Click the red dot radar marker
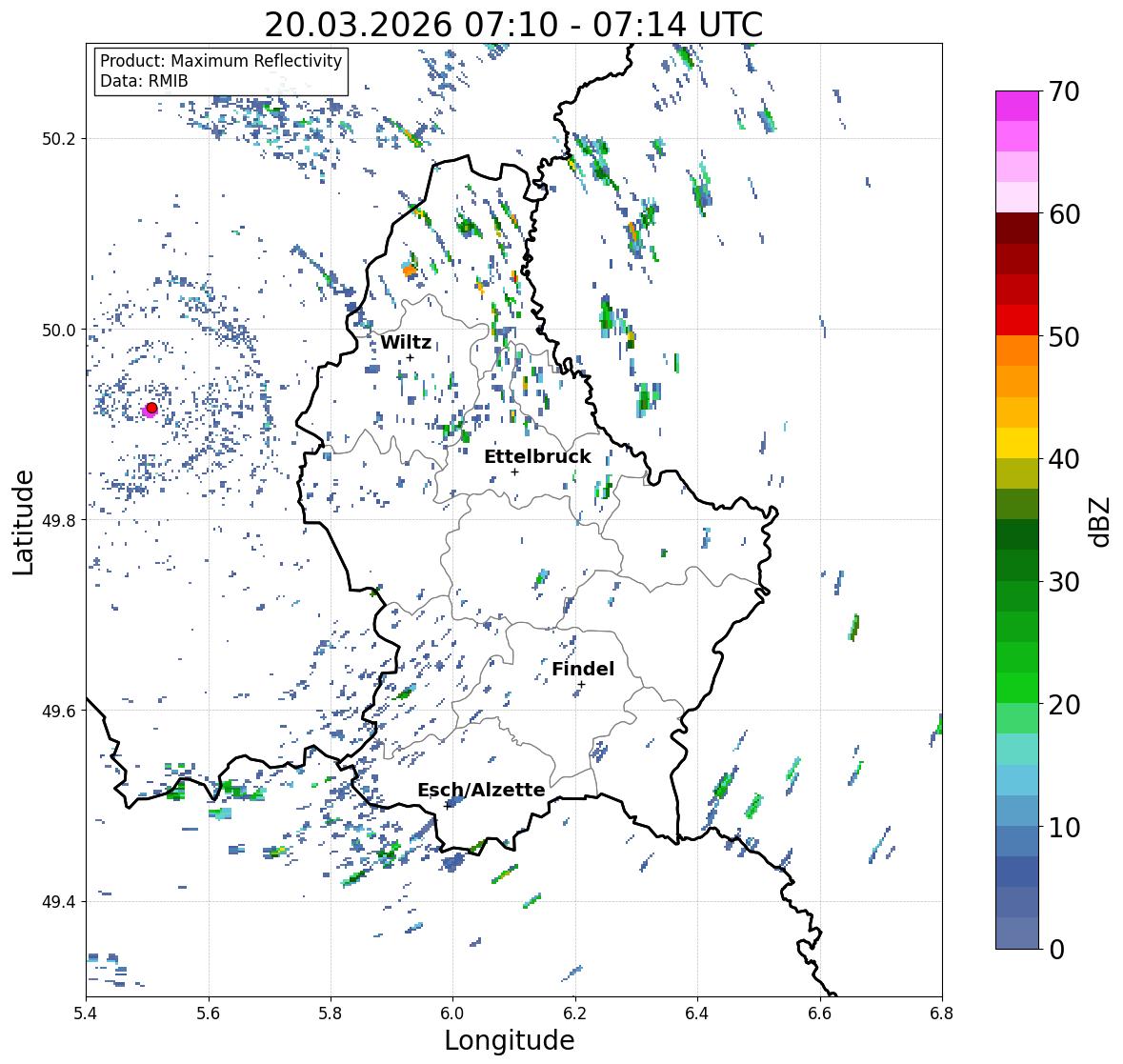 pyautogui.click(x=151, y=408)
